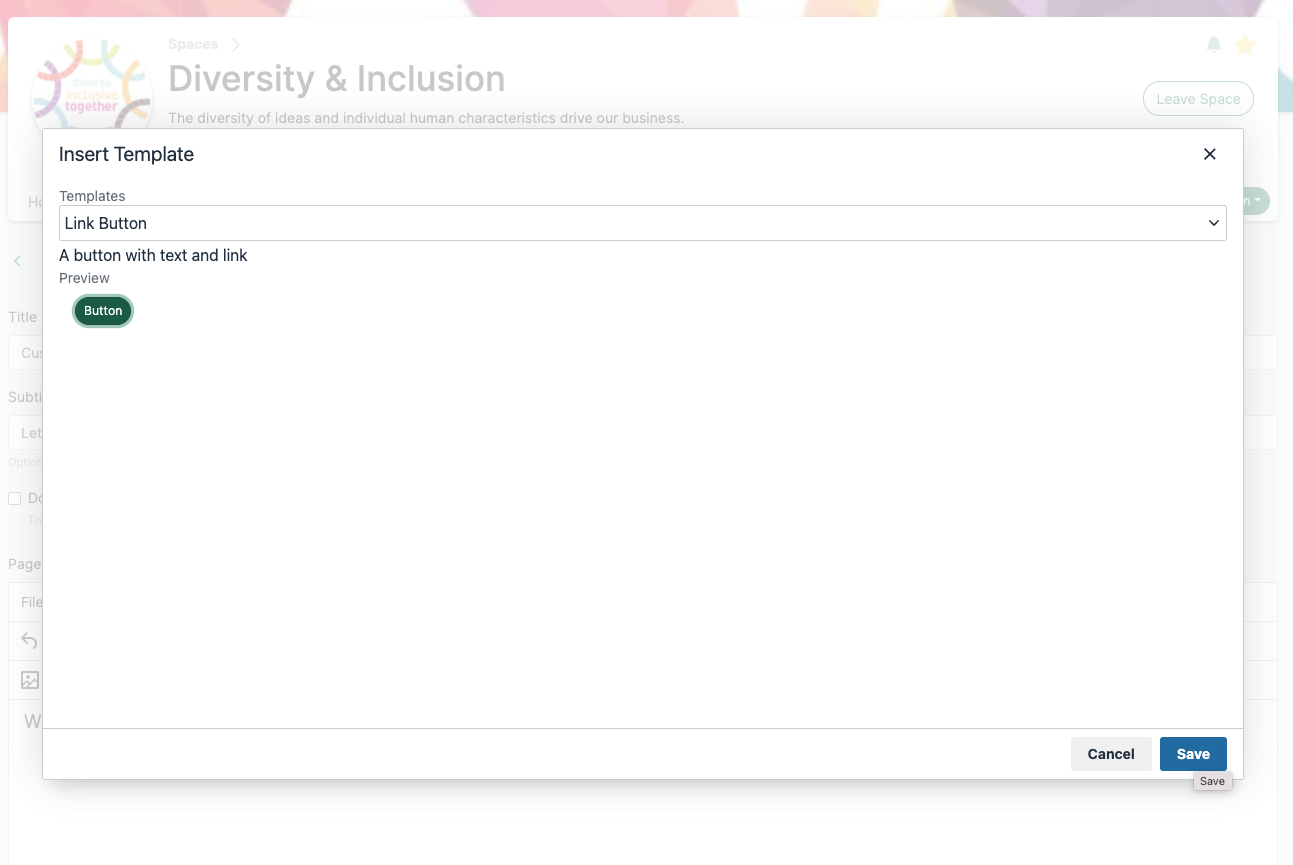The width and height of the screenshot is (1293, 865).
Task: Click the notification bell icon
Action: click(x=1214, y=45)
